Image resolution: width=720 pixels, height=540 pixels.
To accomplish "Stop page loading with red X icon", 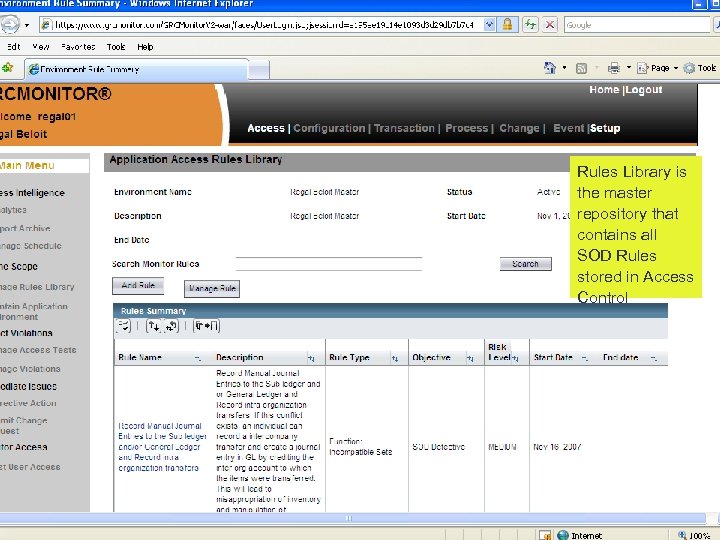I will [x=550, y=24].
